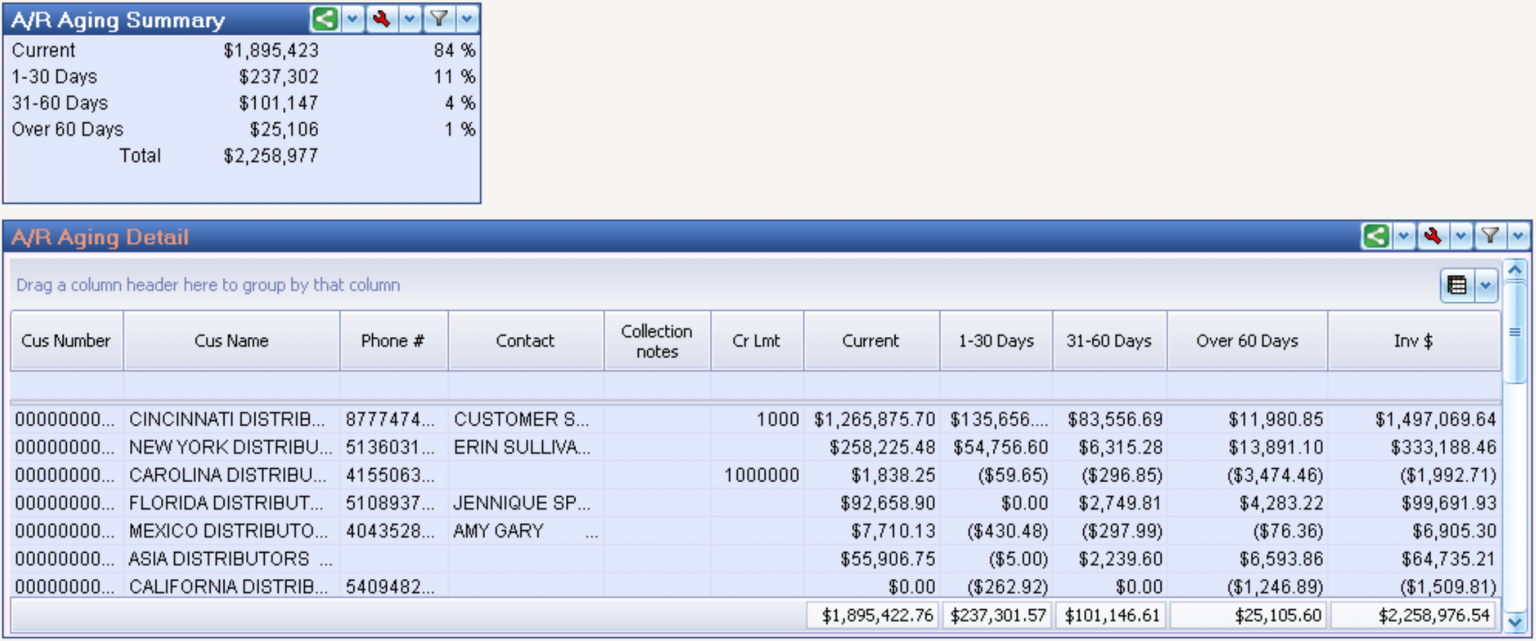Click the green share icon in A/R Aging Detail
Screen dimensions: 1536x641
[1376, 236]
